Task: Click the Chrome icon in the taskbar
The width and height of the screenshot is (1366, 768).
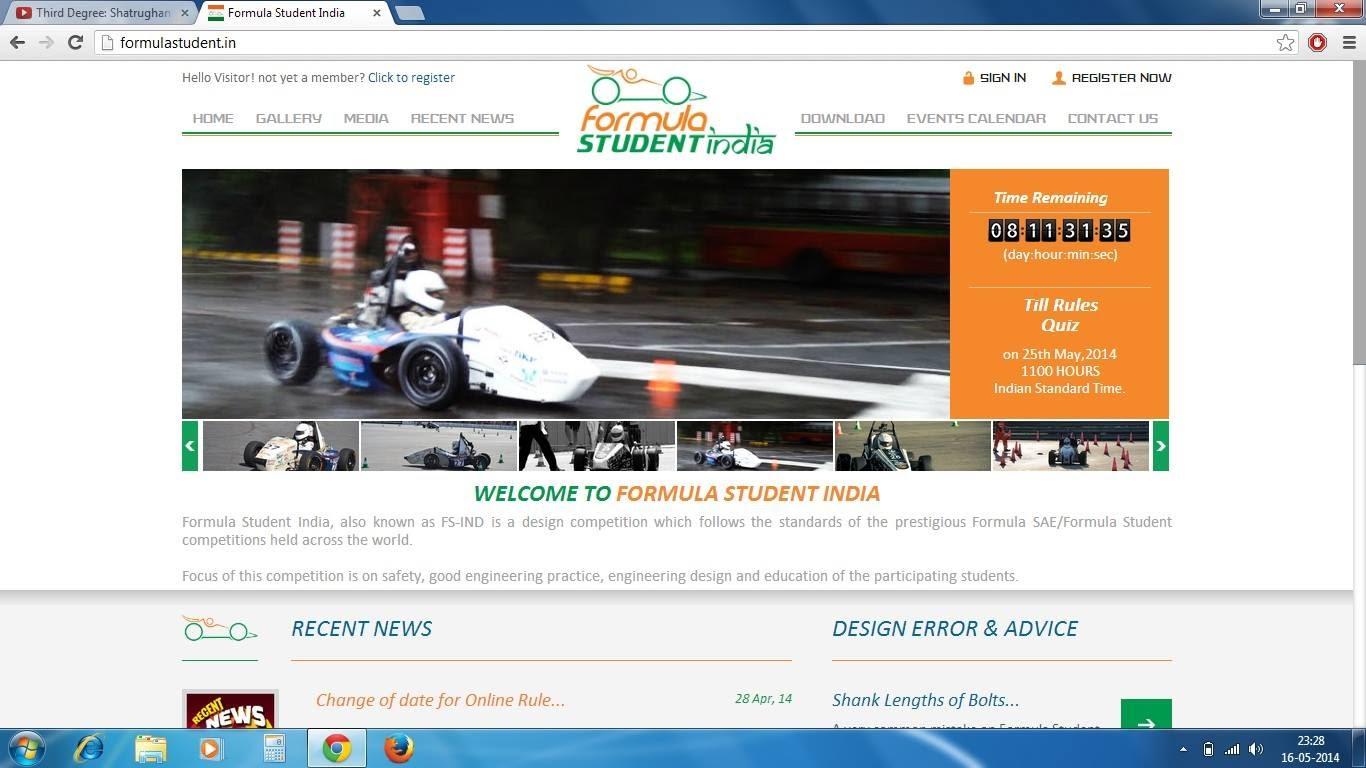Action: click(336, 748)
